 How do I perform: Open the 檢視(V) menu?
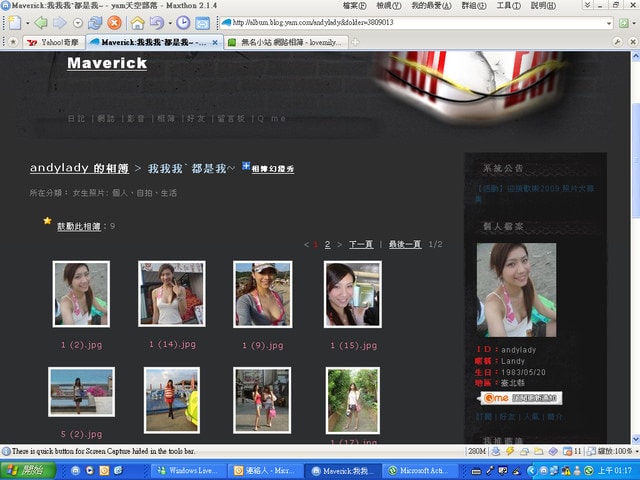389,6
